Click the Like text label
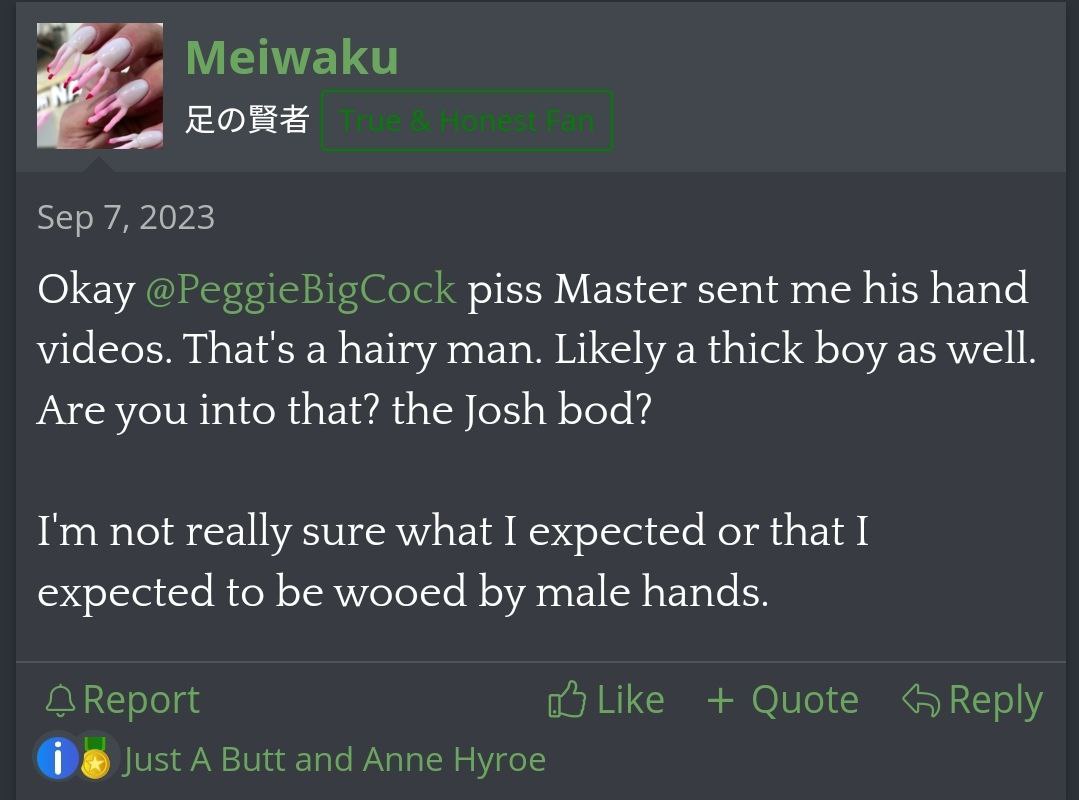Image resolution: width=1079 pixels, height=800 pixels. (630, 700)
